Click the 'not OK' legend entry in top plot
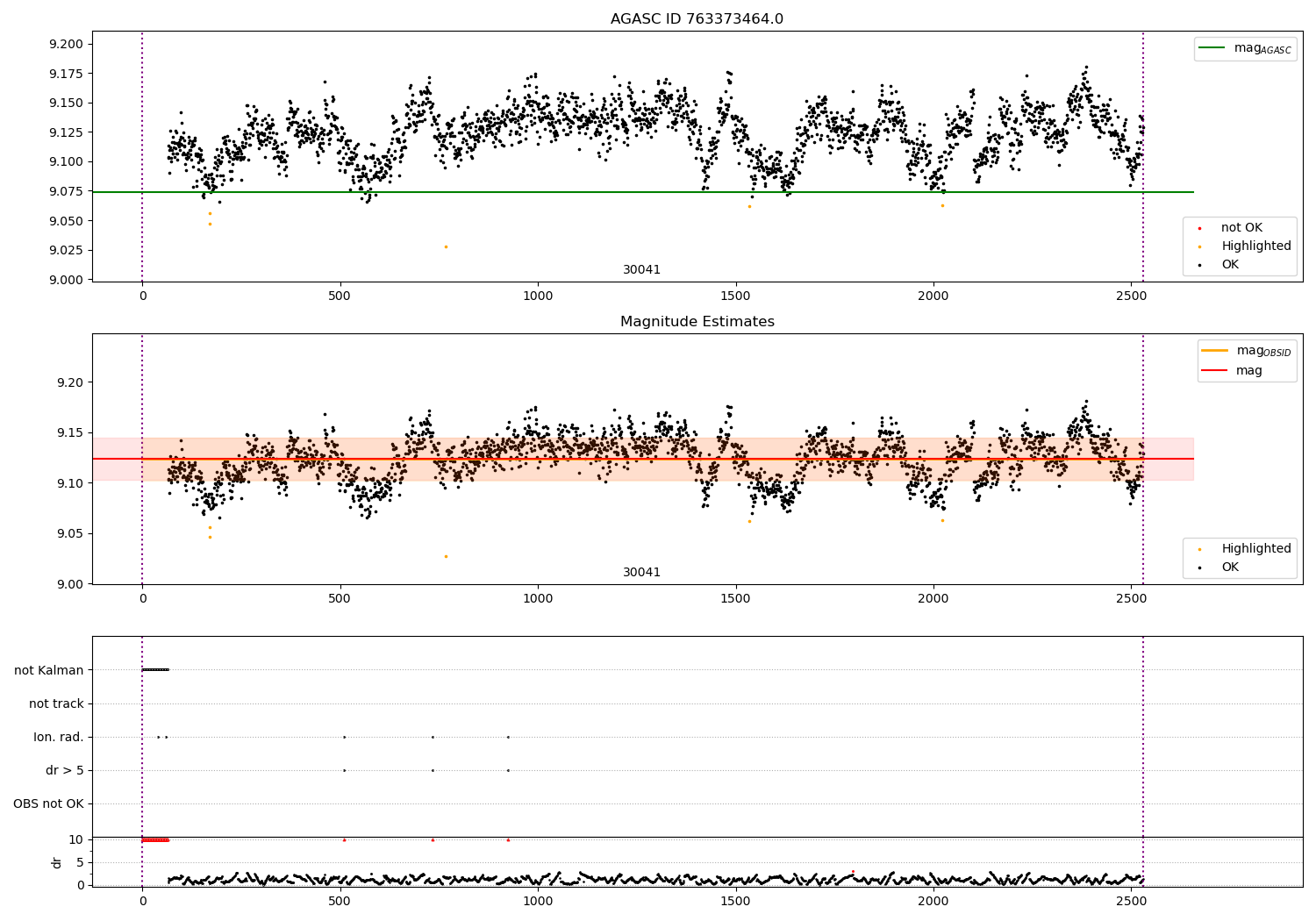 (1241, 228)
